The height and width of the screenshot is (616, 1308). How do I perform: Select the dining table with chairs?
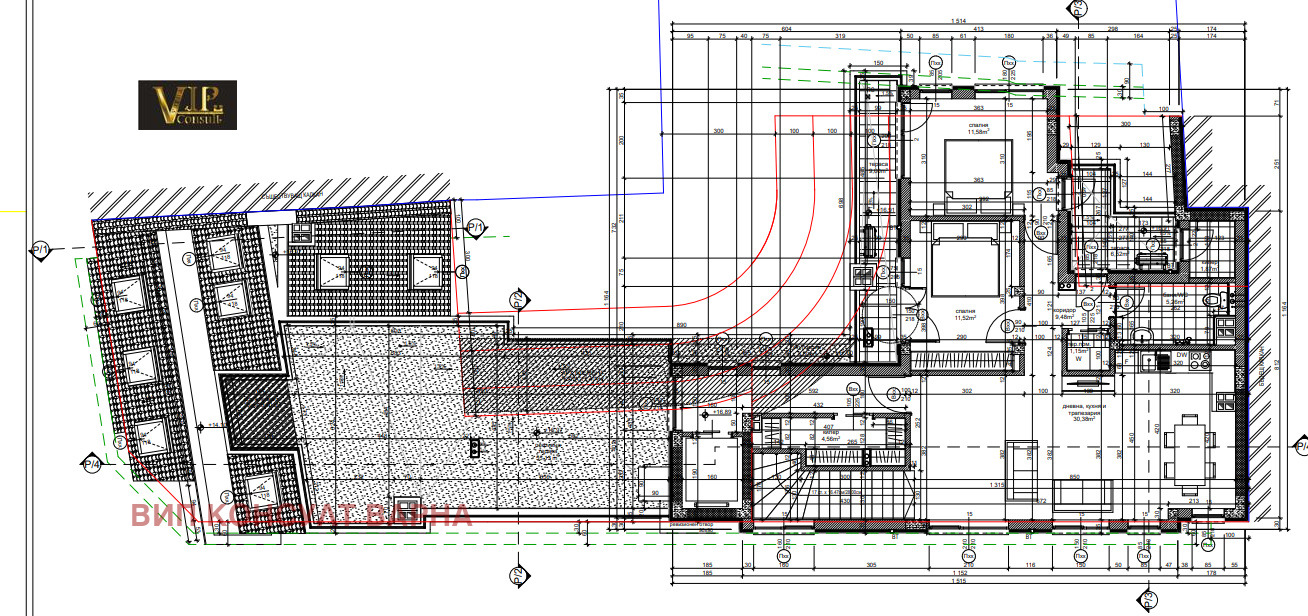pyautogui.click(x=1188, y=444)
